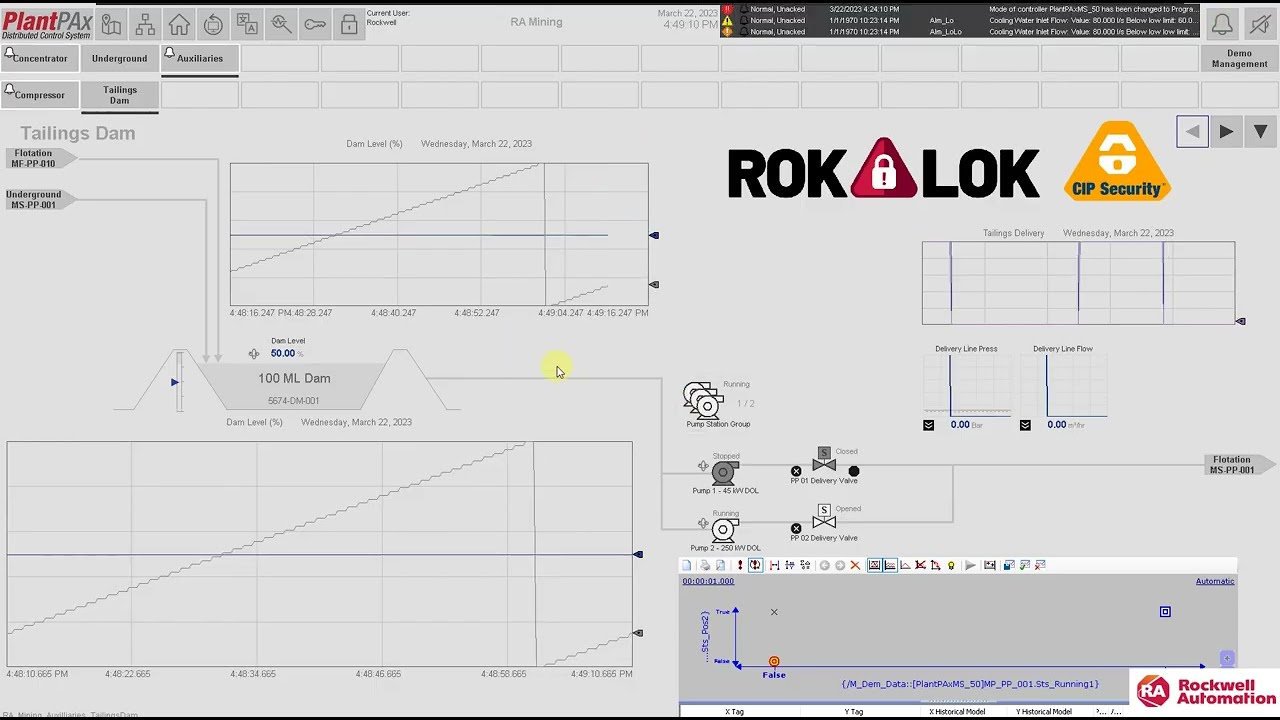The image size is (1280, 720).
Task: Click the back arrow in XY plot toolbar
Action: pos(825,565)
